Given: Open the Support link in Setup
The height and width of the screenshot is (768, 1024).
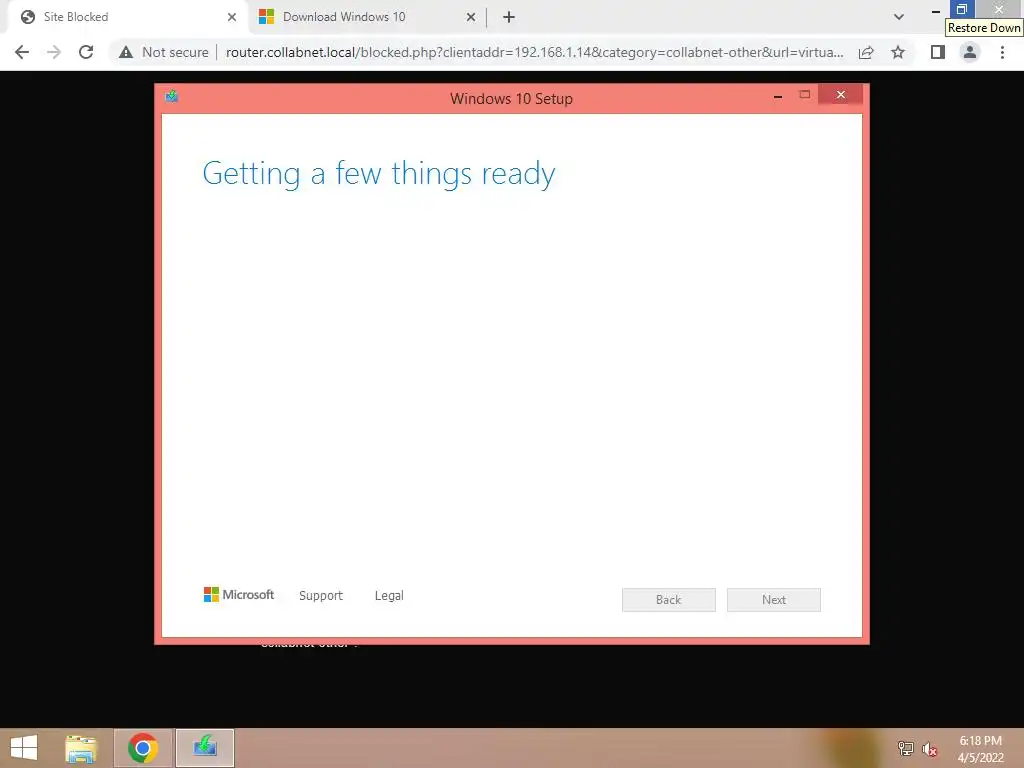Looking at the screenshot, I should (321, 596).
